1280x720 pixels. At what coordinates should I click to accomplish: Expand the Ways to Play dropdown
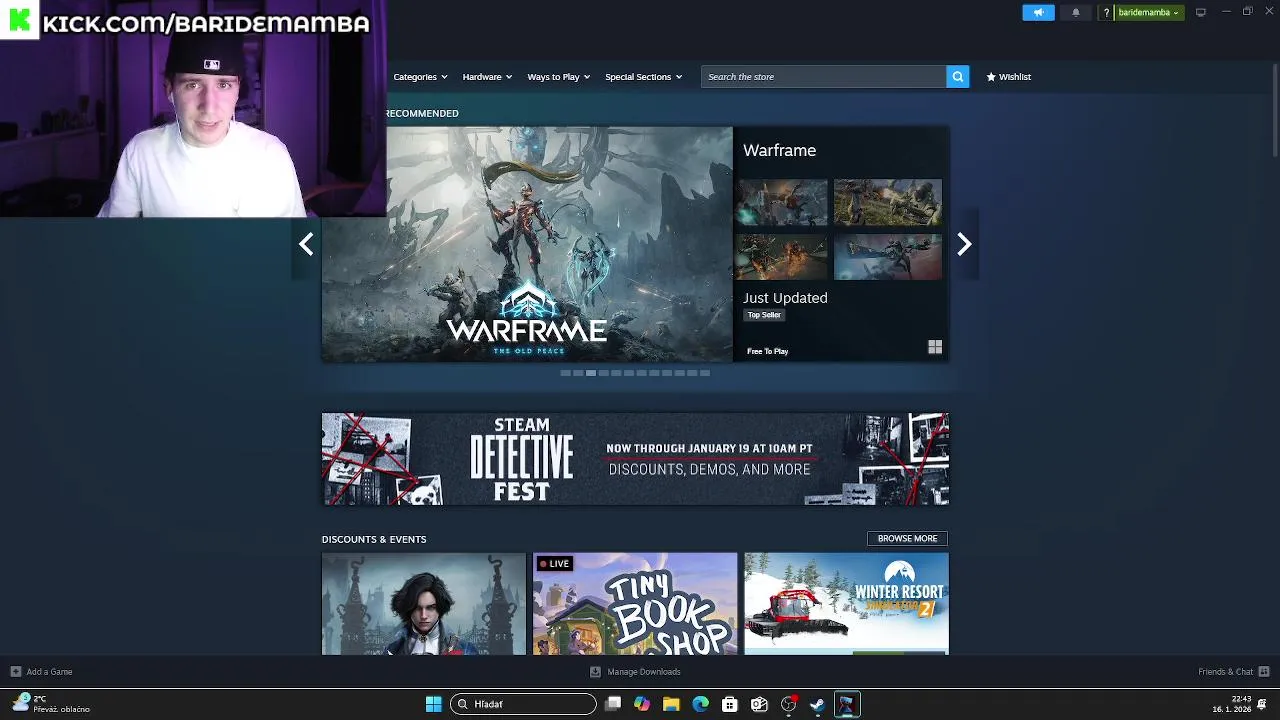[x=558, y=76]
